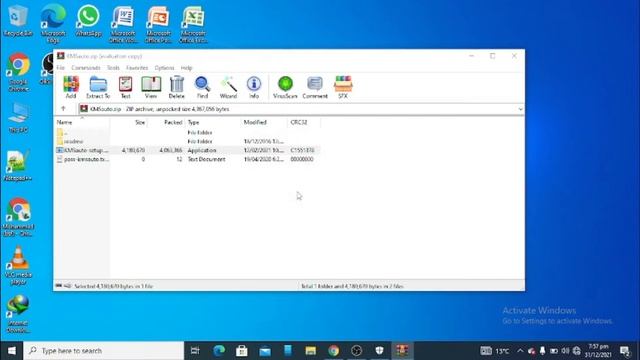Click the Google Chrome desktop shortcut

(x=18, y=72)
